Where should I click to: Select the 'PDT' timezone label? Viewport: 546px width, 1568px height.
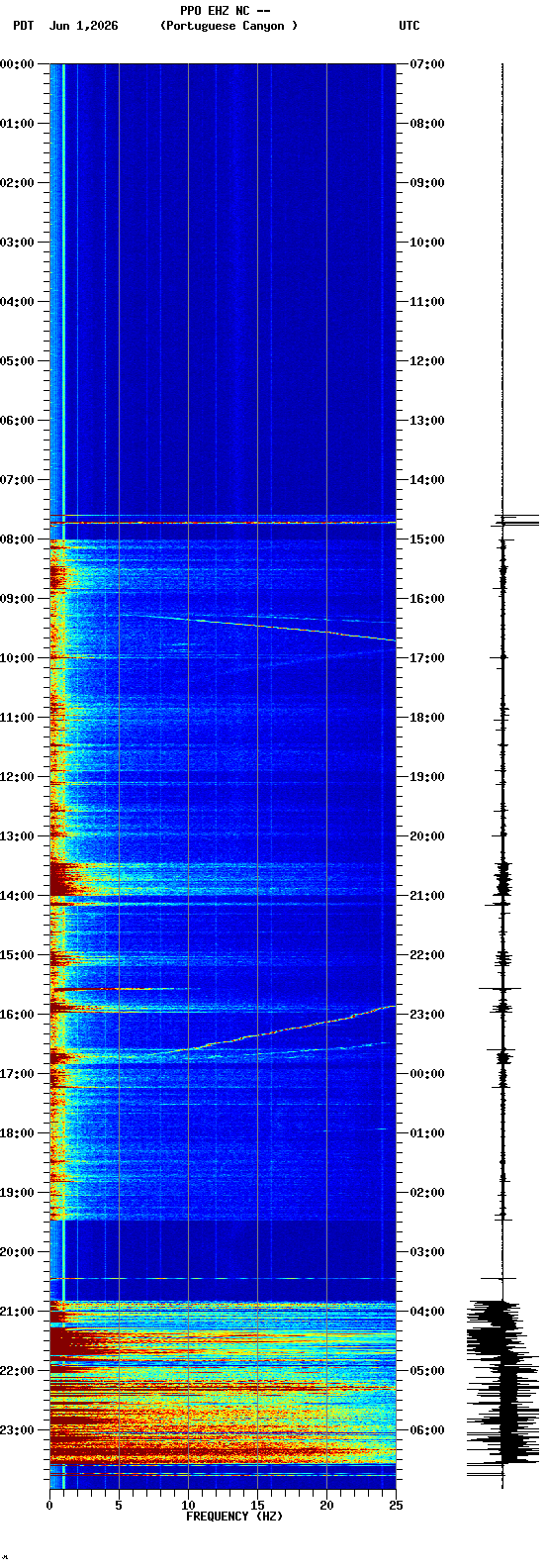(23, 26)
